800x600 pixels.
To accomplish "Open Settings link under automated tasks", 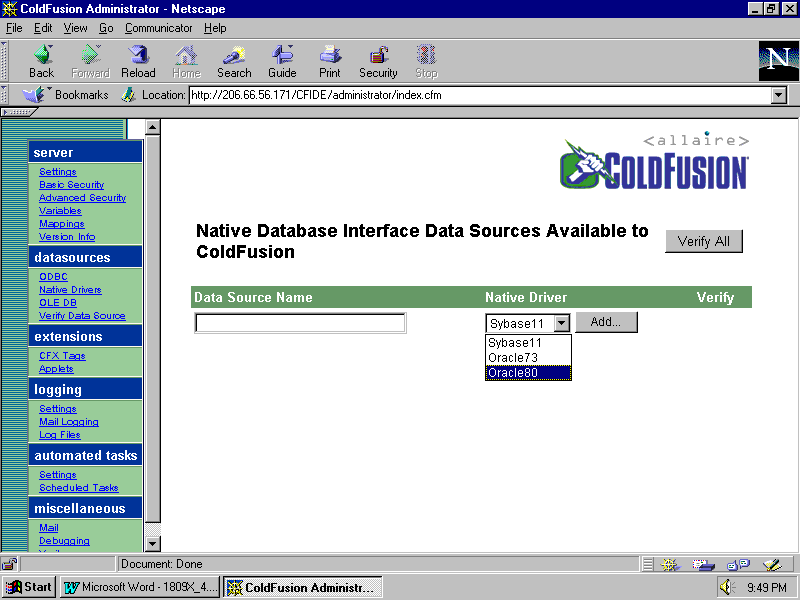I will (x=58, y=474).
